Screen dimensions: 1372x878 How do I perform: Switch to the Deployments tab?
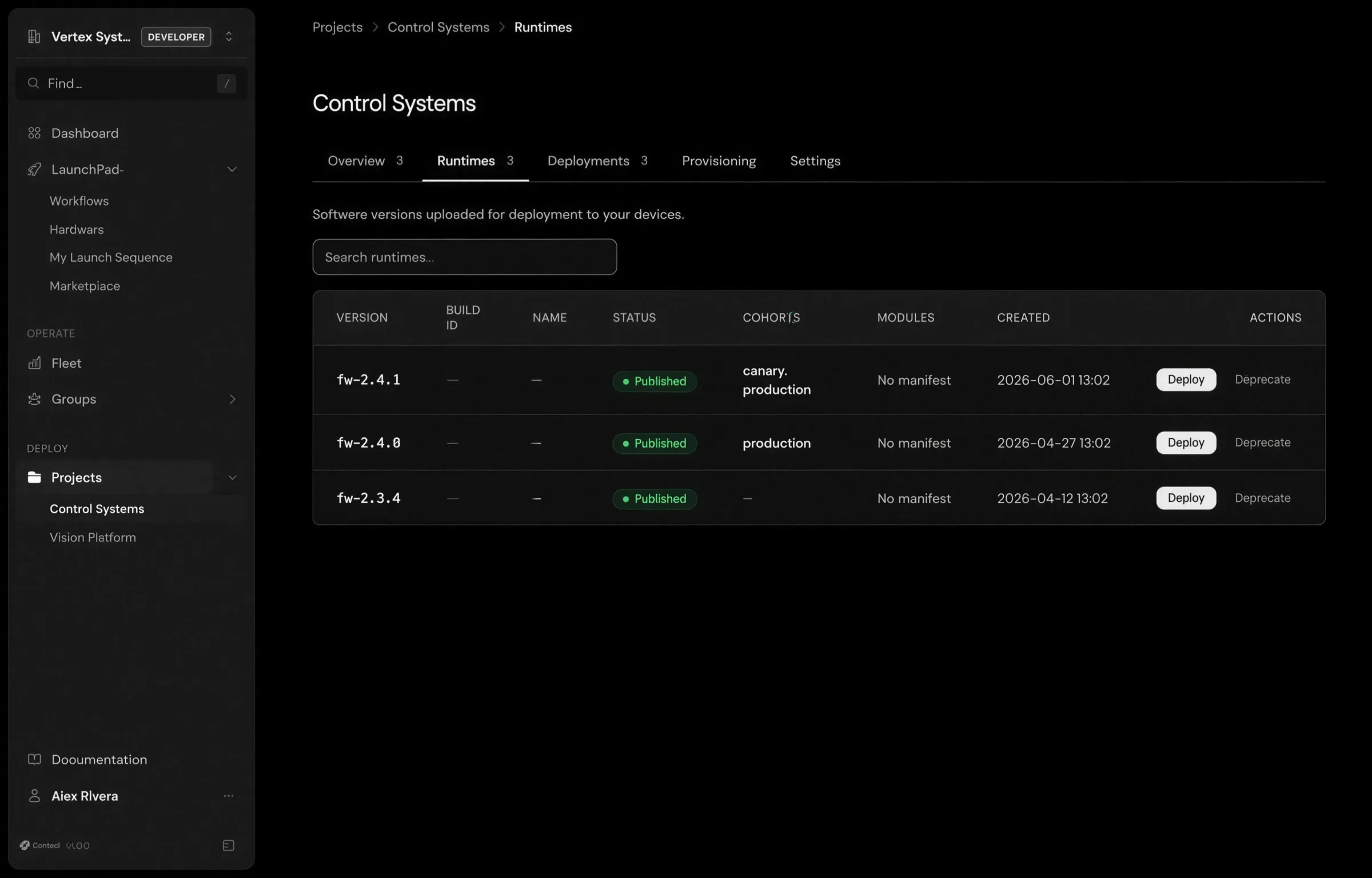(x=597, y=161)
